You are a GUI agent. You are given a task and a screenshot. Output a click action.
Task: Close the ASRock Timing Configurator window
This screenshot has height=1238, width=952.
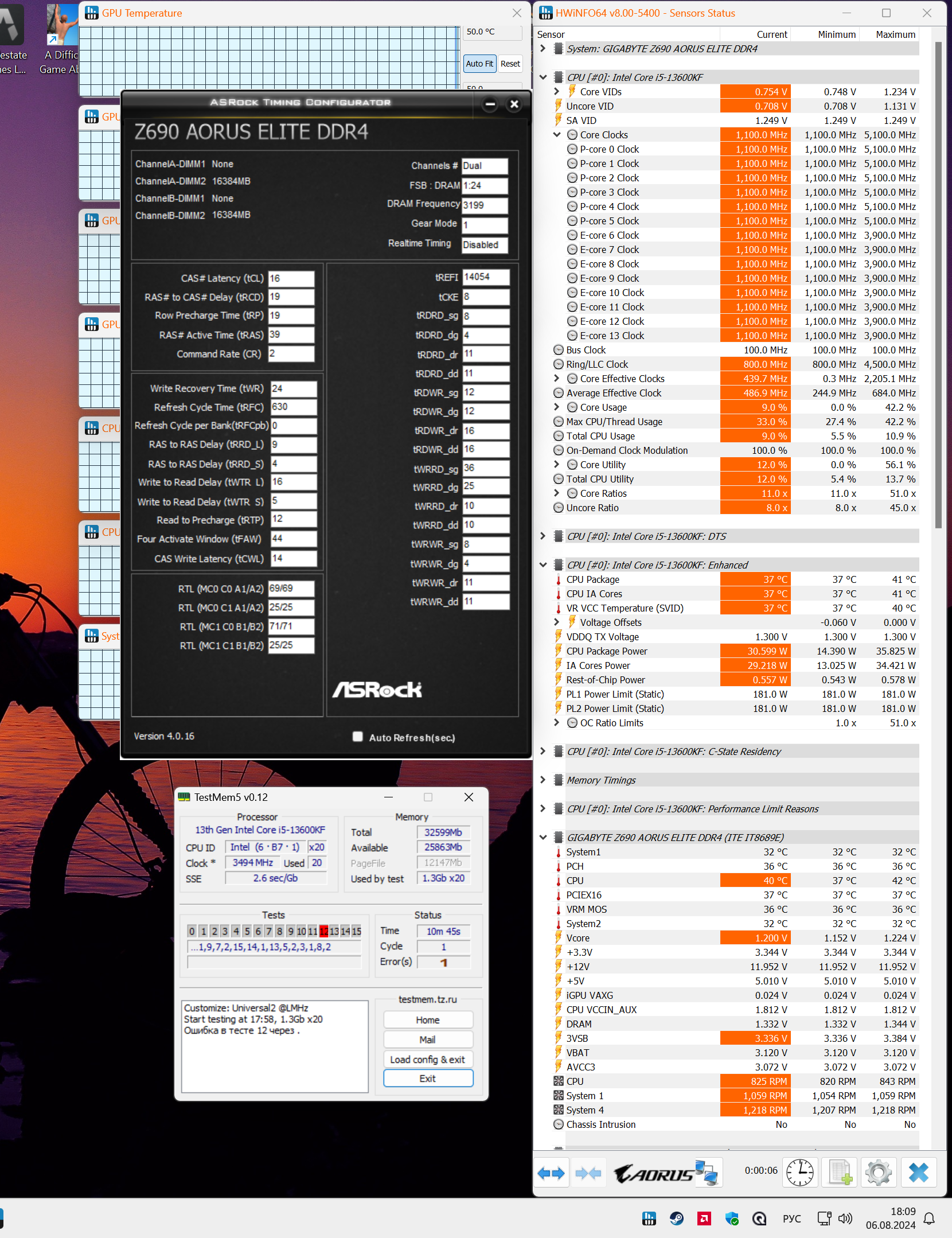[x=514, y=104]
